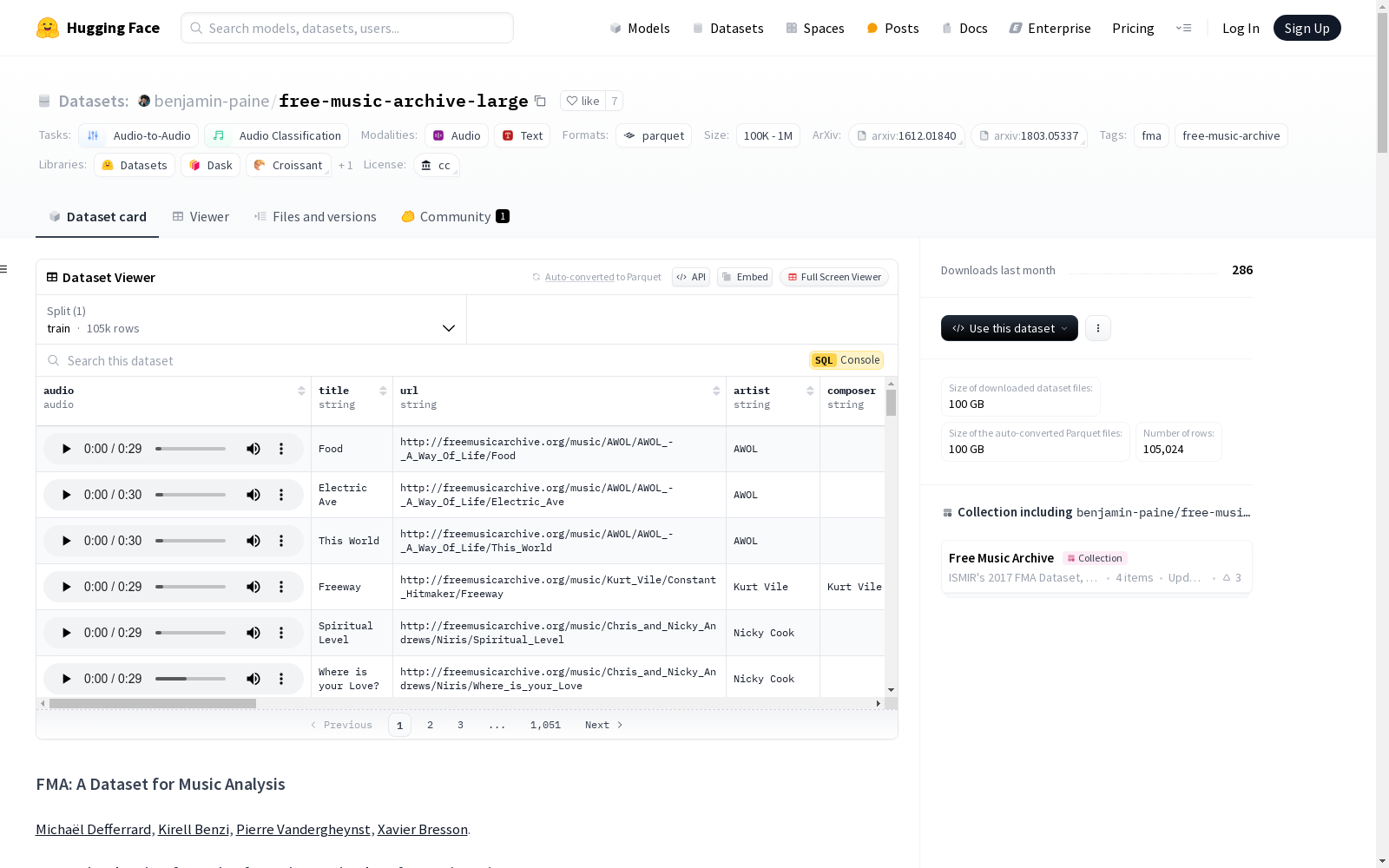Open audio options menu in Food row

(x=281, y=449)
